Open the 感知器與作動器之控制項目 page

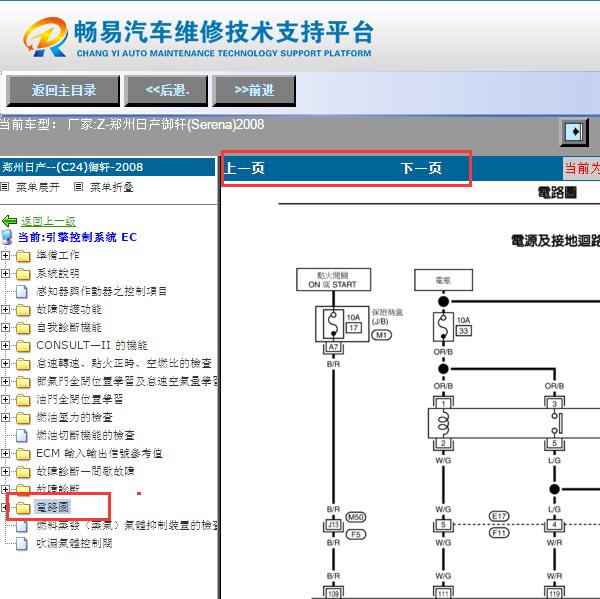[101, 291]
